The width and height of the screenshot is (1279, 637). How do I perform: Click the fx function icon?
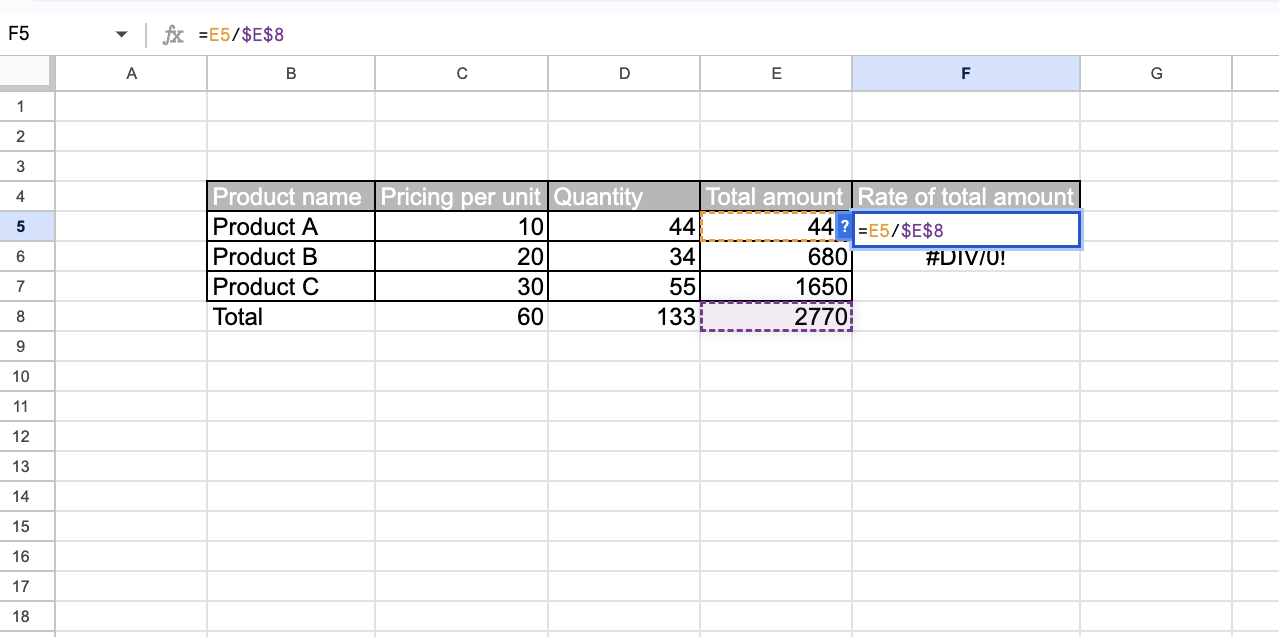[174, 34]
